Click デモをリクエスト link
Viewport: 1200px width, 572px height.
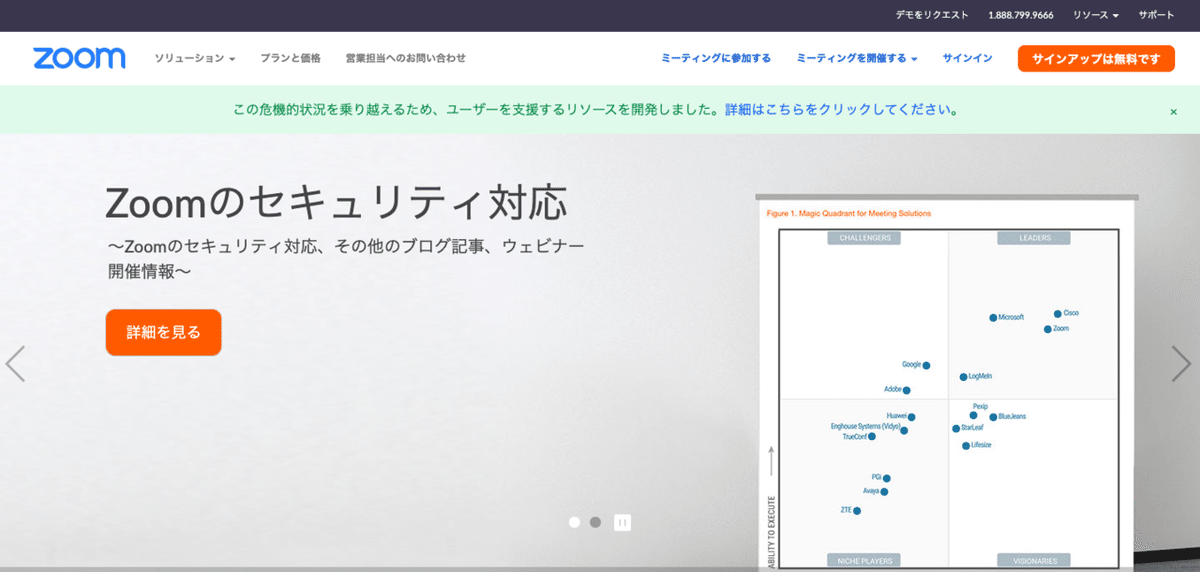tap(932, 15)
